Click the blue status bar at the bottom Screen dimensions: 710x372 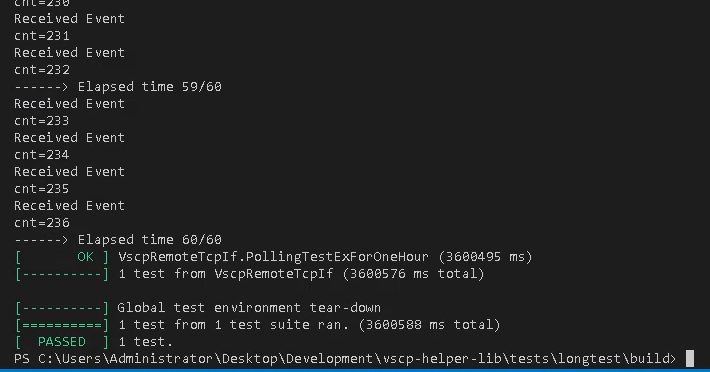tap(355, 370)
